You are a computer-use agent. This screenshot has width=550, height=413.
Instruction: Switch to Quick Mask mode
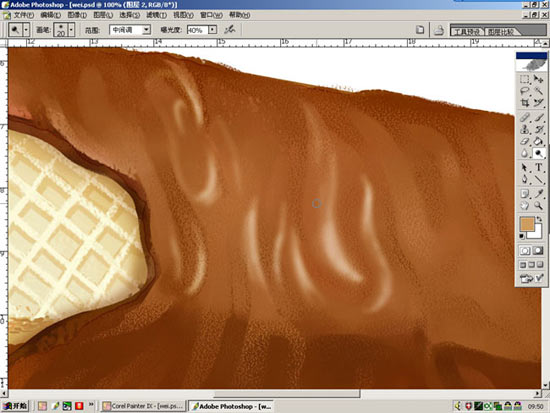(x=538, y=251)
